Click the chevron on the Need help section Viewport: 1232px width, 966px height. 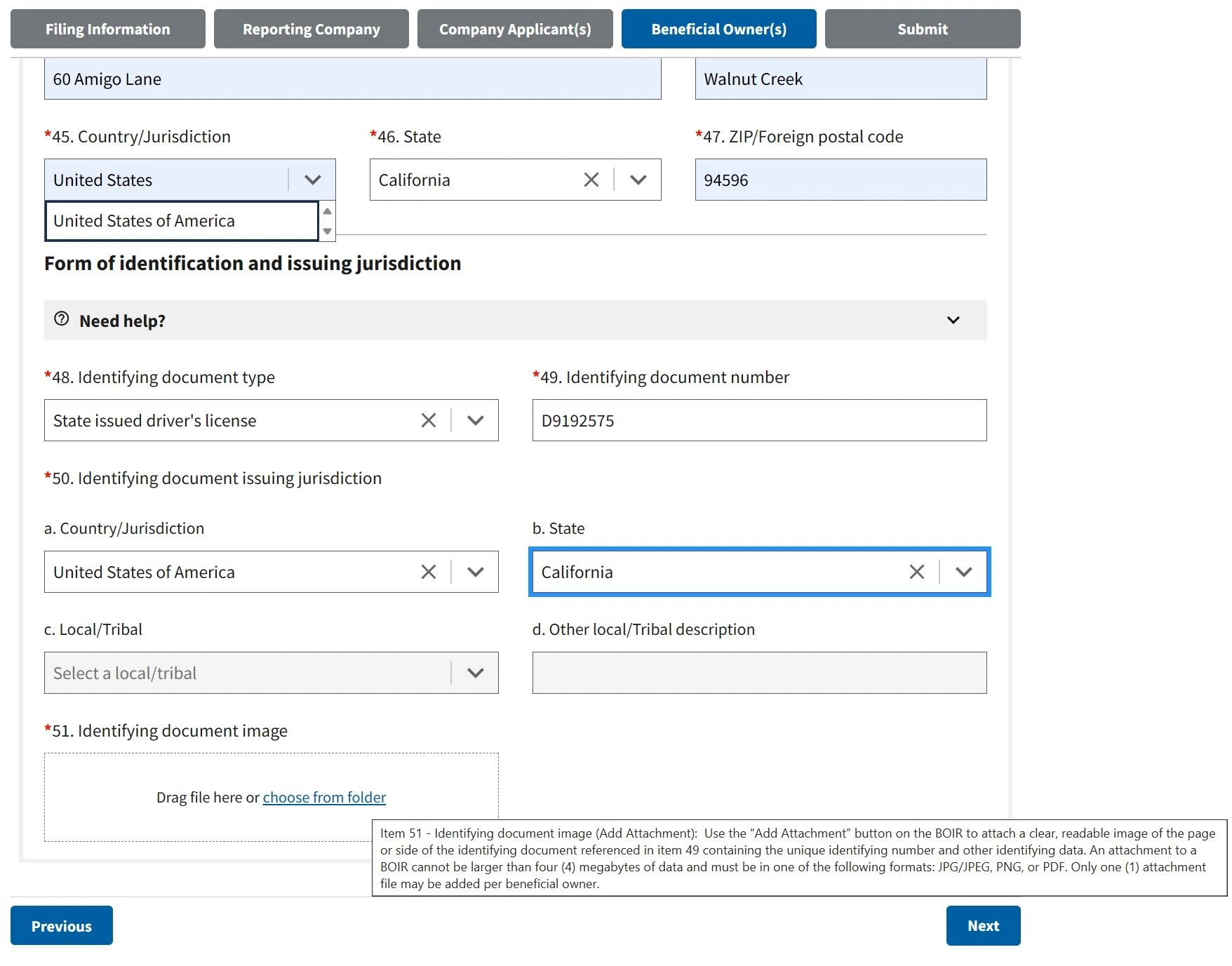(x=953, y=320)
